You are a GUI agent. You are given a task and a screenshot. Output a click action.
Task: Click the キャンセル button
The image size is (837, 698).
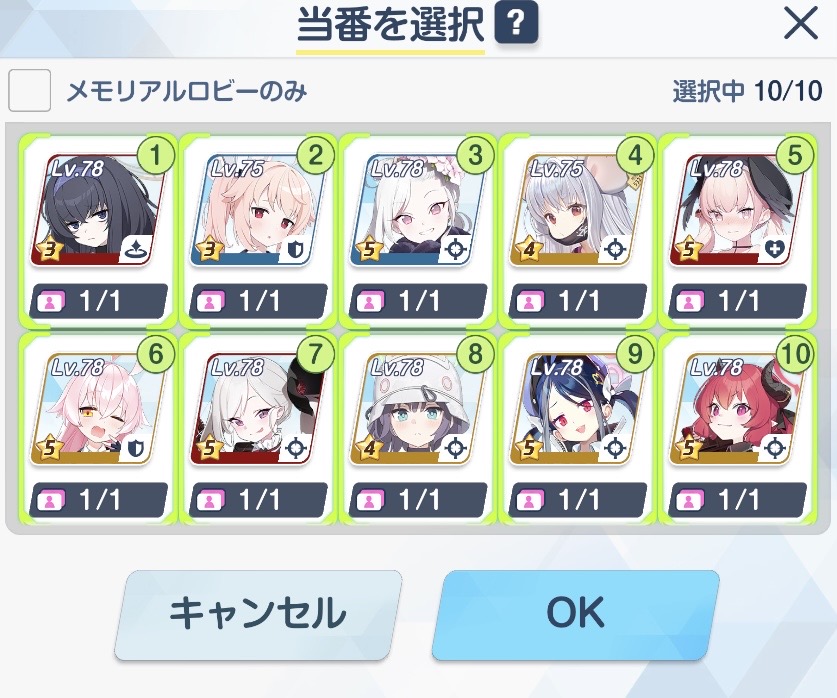click(x=257, y=613)
